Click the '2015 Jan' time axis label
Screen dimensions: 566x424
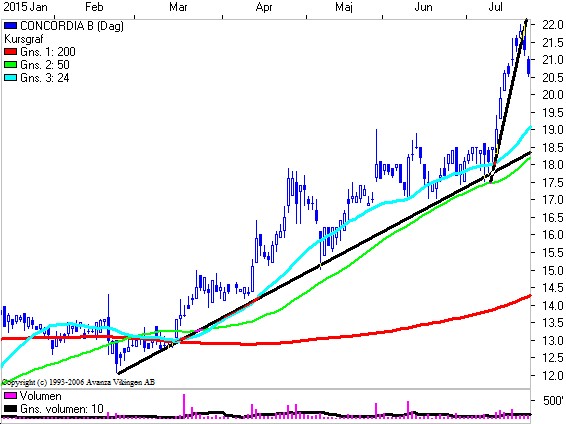point(25,7)
